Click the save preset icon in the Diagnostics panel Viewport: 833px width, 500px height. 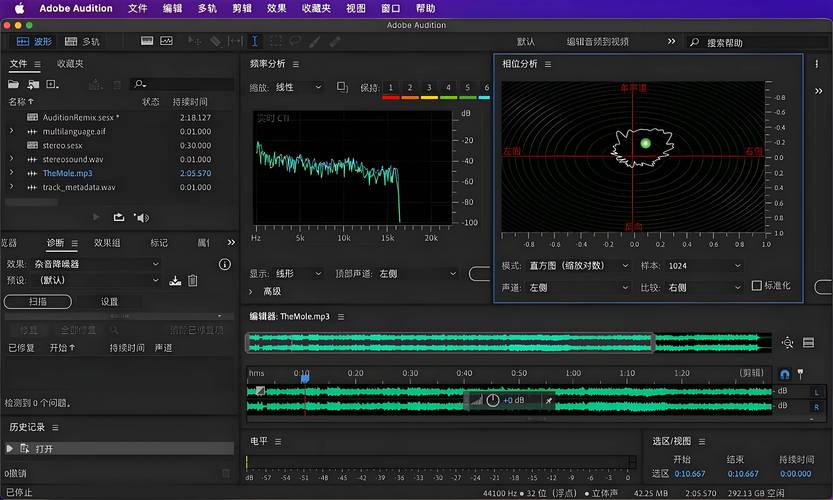[175, 281]
